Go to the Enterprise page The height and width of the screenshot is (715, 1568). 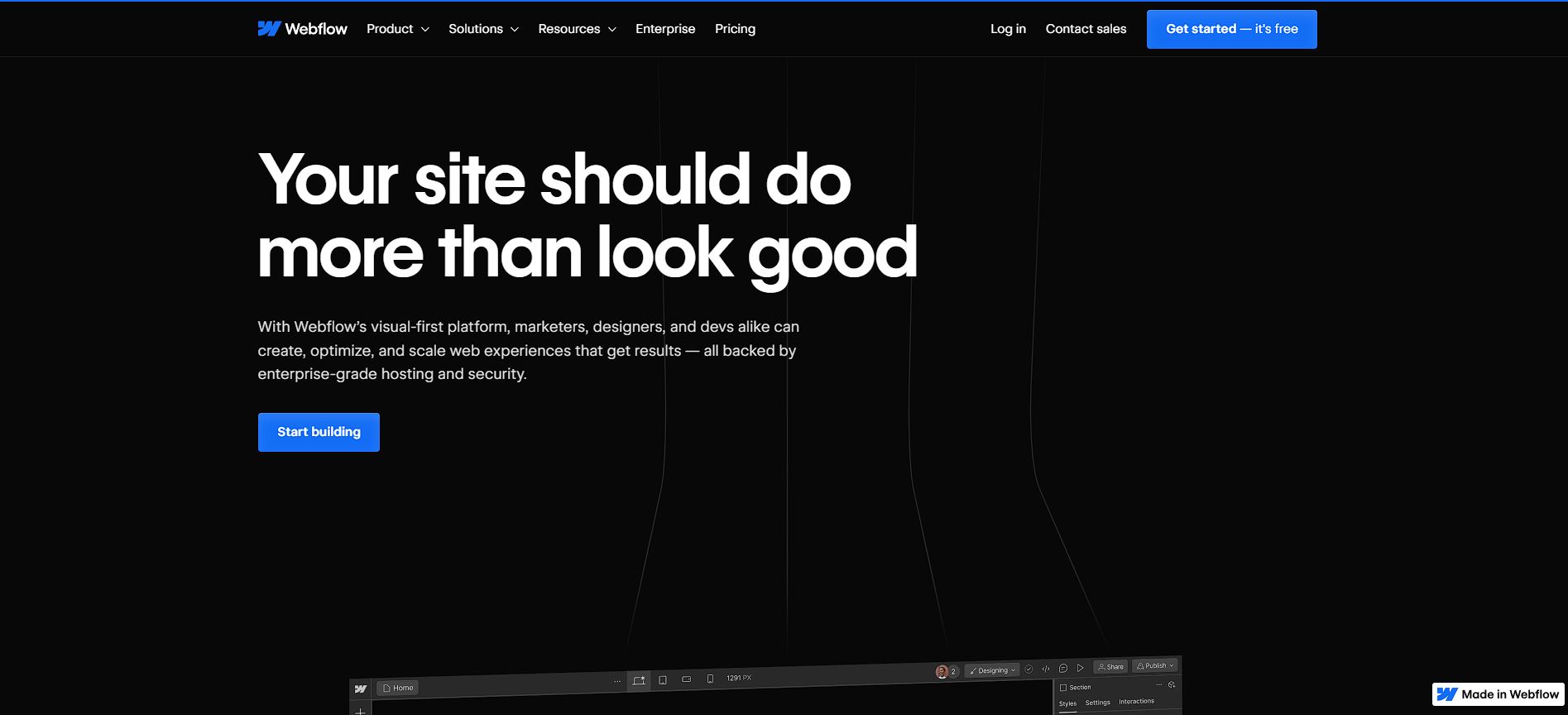665,29
